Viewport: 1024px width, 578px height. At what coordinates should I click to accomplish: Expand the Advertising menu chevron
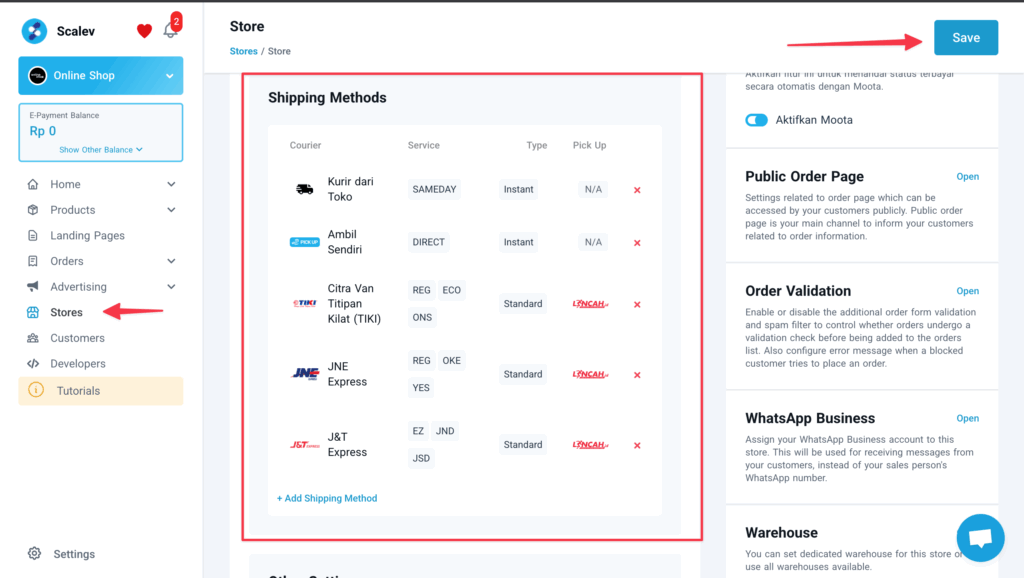point(171,287)
